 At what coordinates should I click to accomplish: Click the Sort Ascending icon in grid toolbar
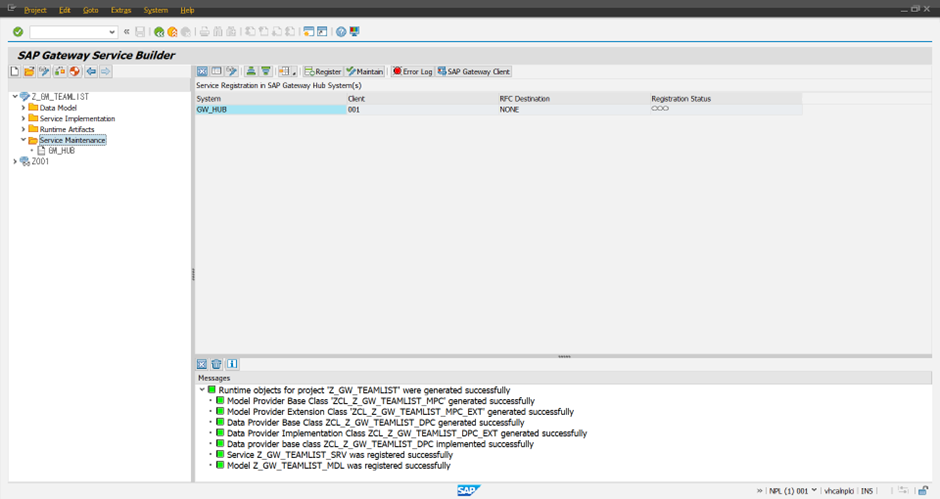[x=251, y=71]
